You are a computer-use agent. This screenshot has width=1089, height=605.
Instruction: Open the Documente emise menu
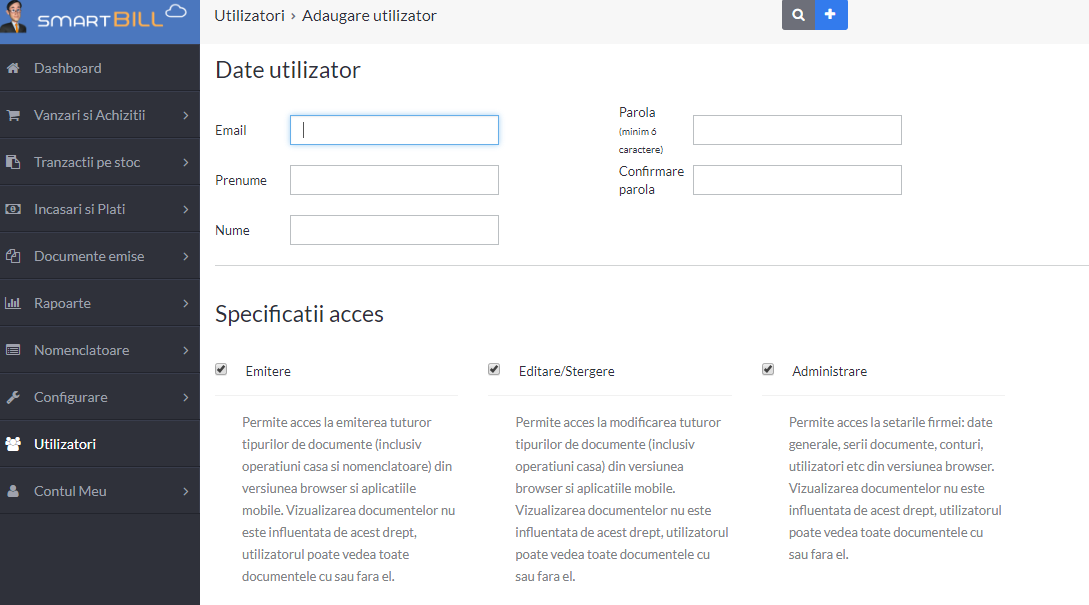click(x=100, y=256)
